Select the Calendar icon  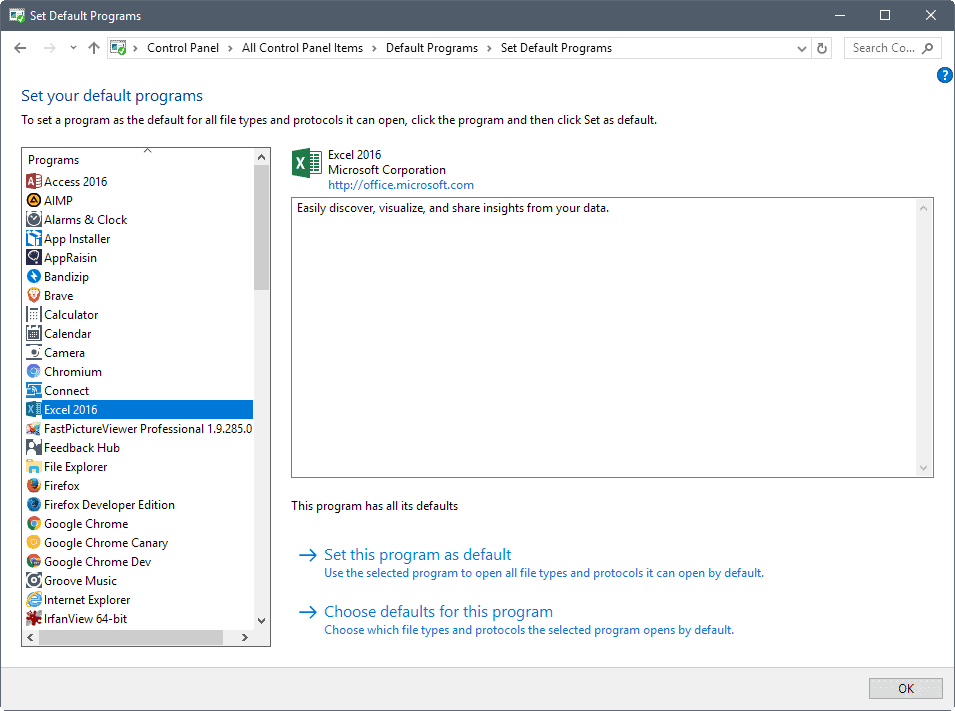tap(34, 333)
